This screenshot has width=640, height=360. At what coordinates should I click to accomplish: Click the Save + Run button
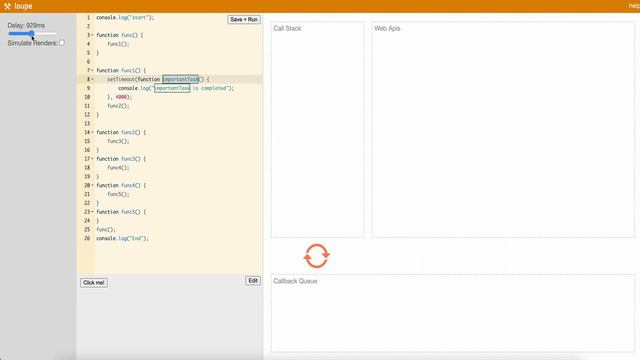coord(244,19)
